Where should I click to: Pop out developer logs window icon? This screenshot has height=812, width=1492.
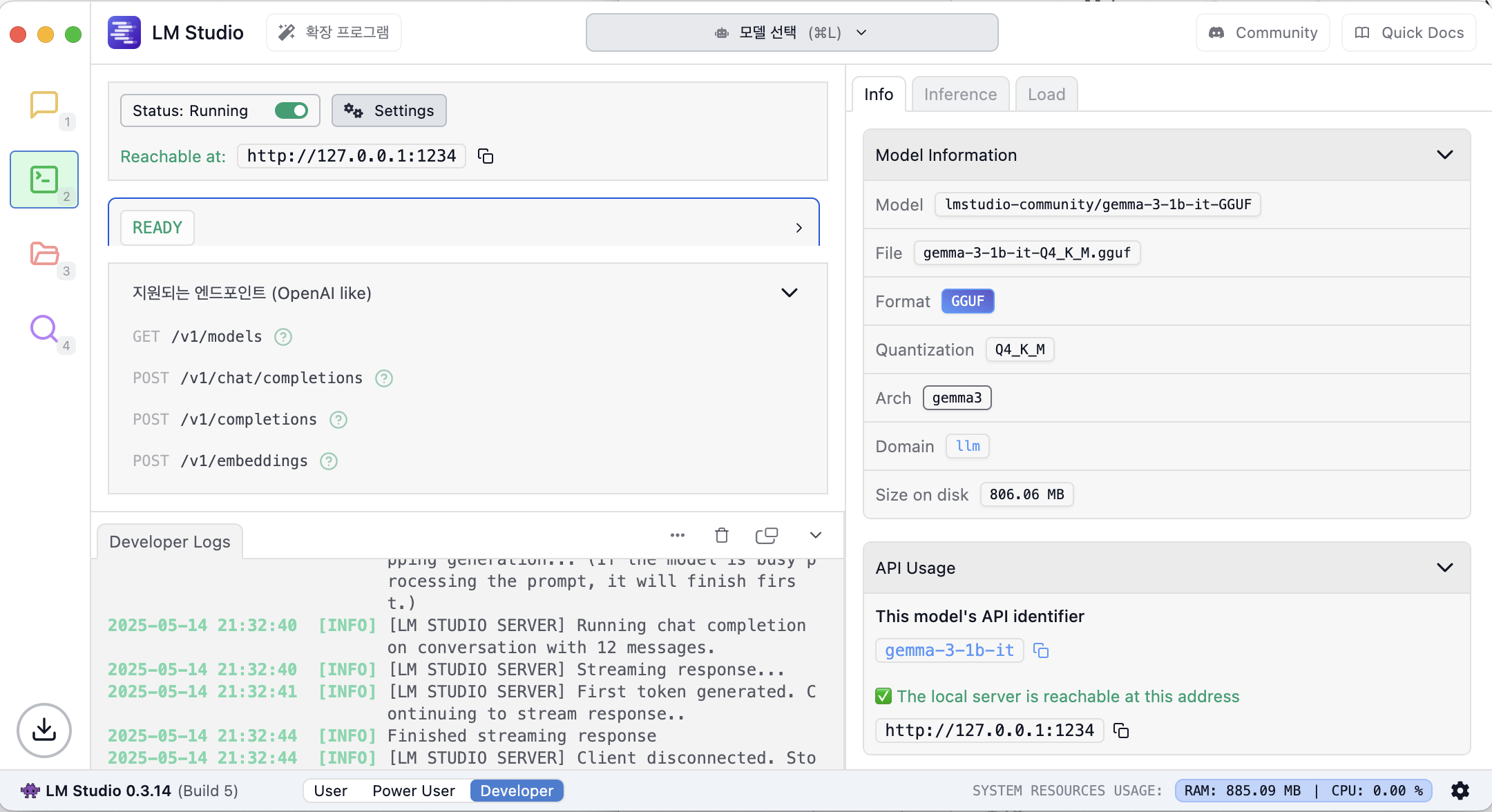click(767, 535)
